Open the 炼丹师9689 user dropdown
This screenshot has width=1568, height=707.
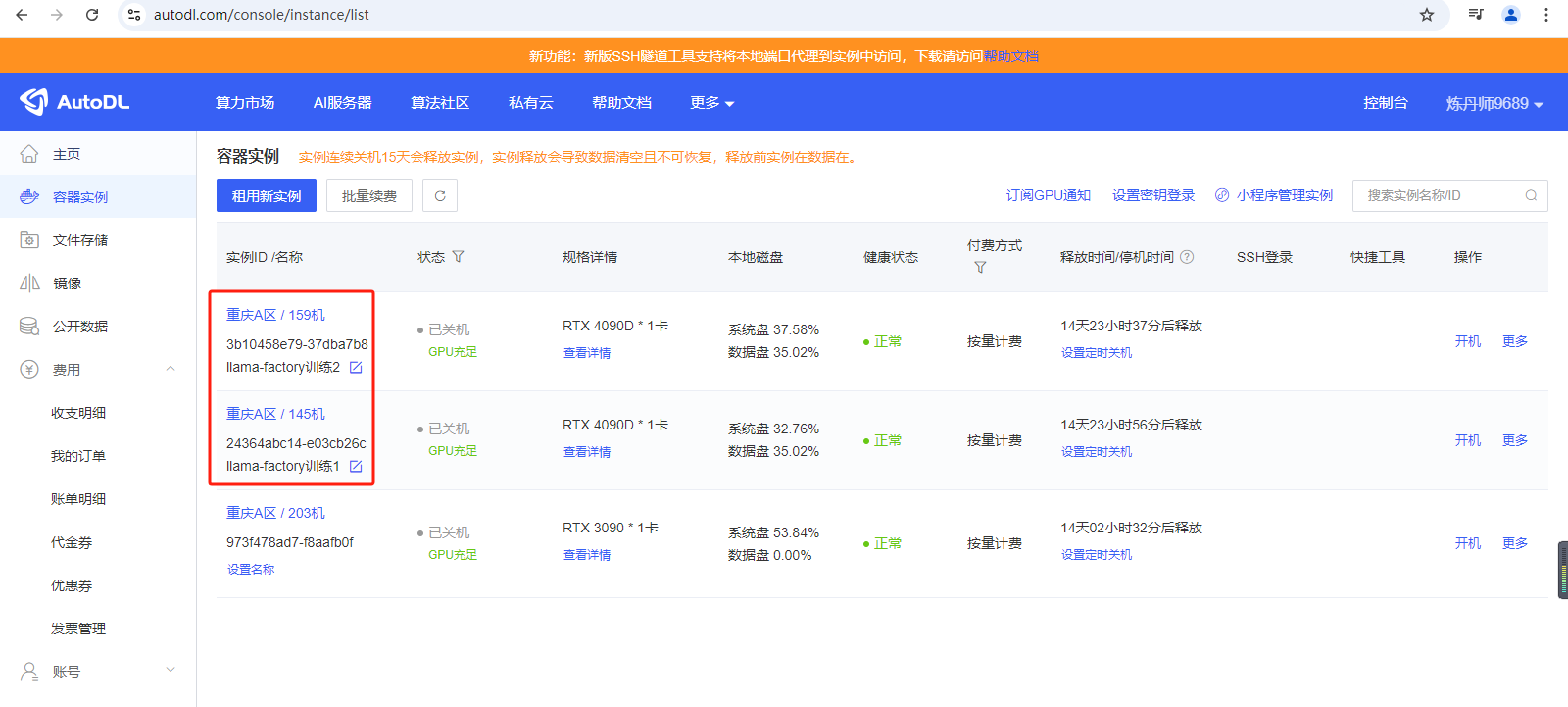[1494, 103]
